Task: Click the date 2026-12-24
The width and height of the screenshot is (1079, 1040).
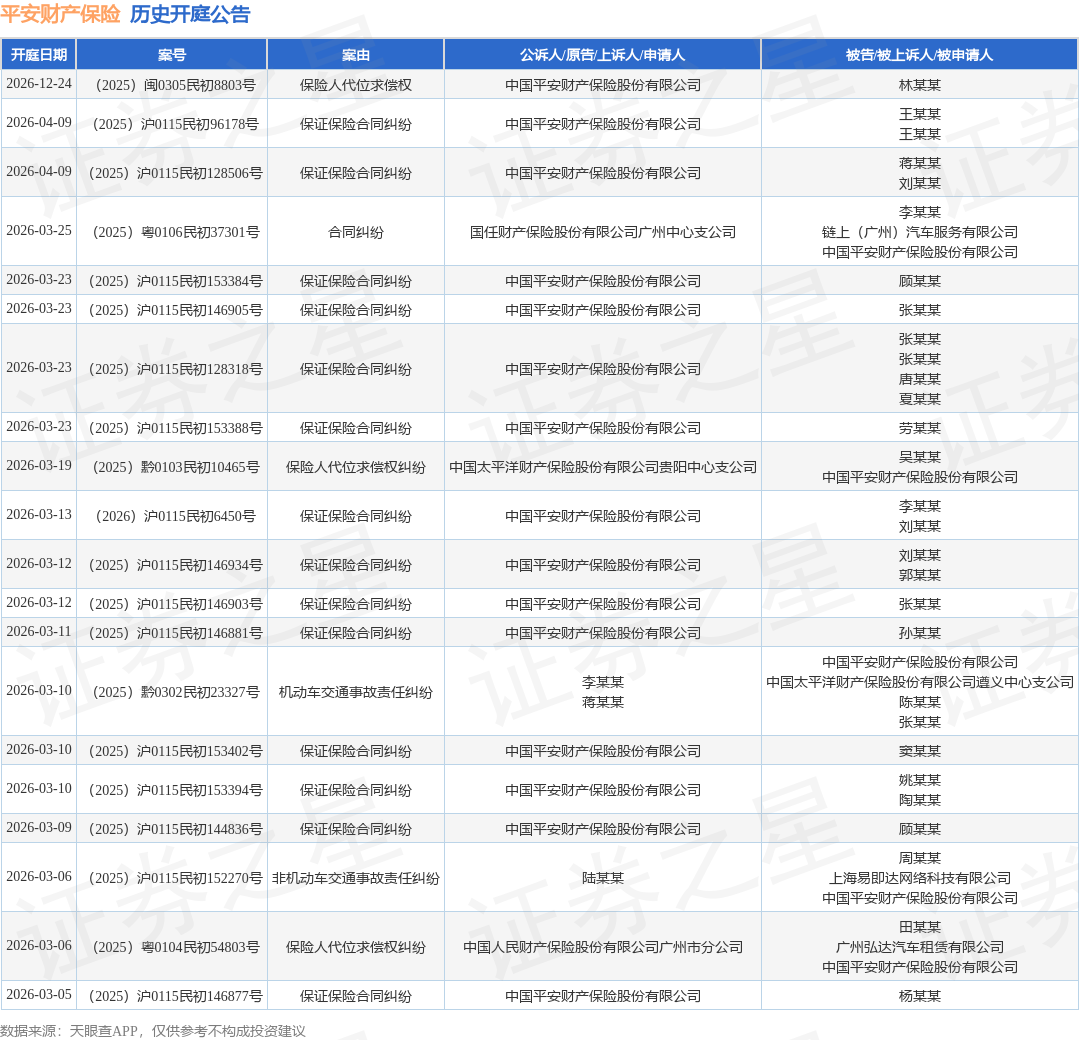Action: [39, 84]
